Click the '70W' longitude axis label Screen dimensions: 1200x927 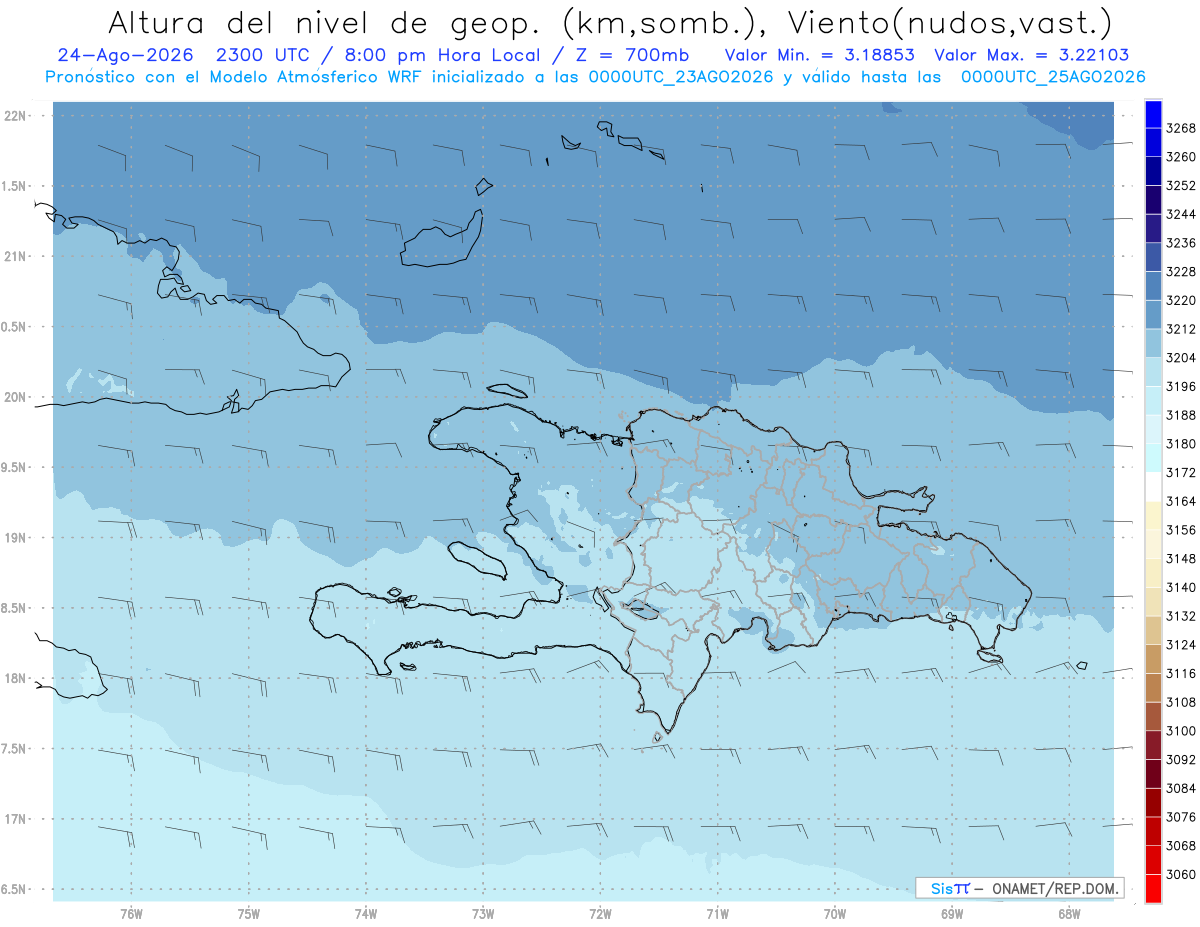835,913
